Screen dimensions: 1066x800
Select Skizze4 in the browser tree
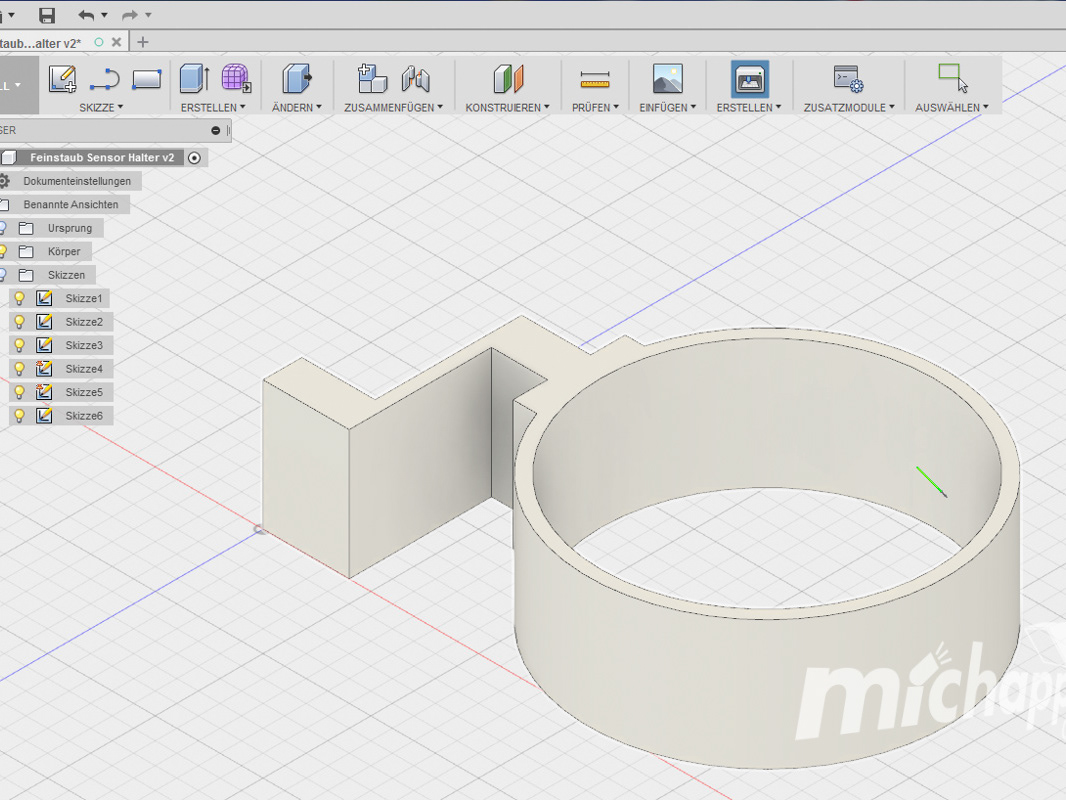coord(84,368)
